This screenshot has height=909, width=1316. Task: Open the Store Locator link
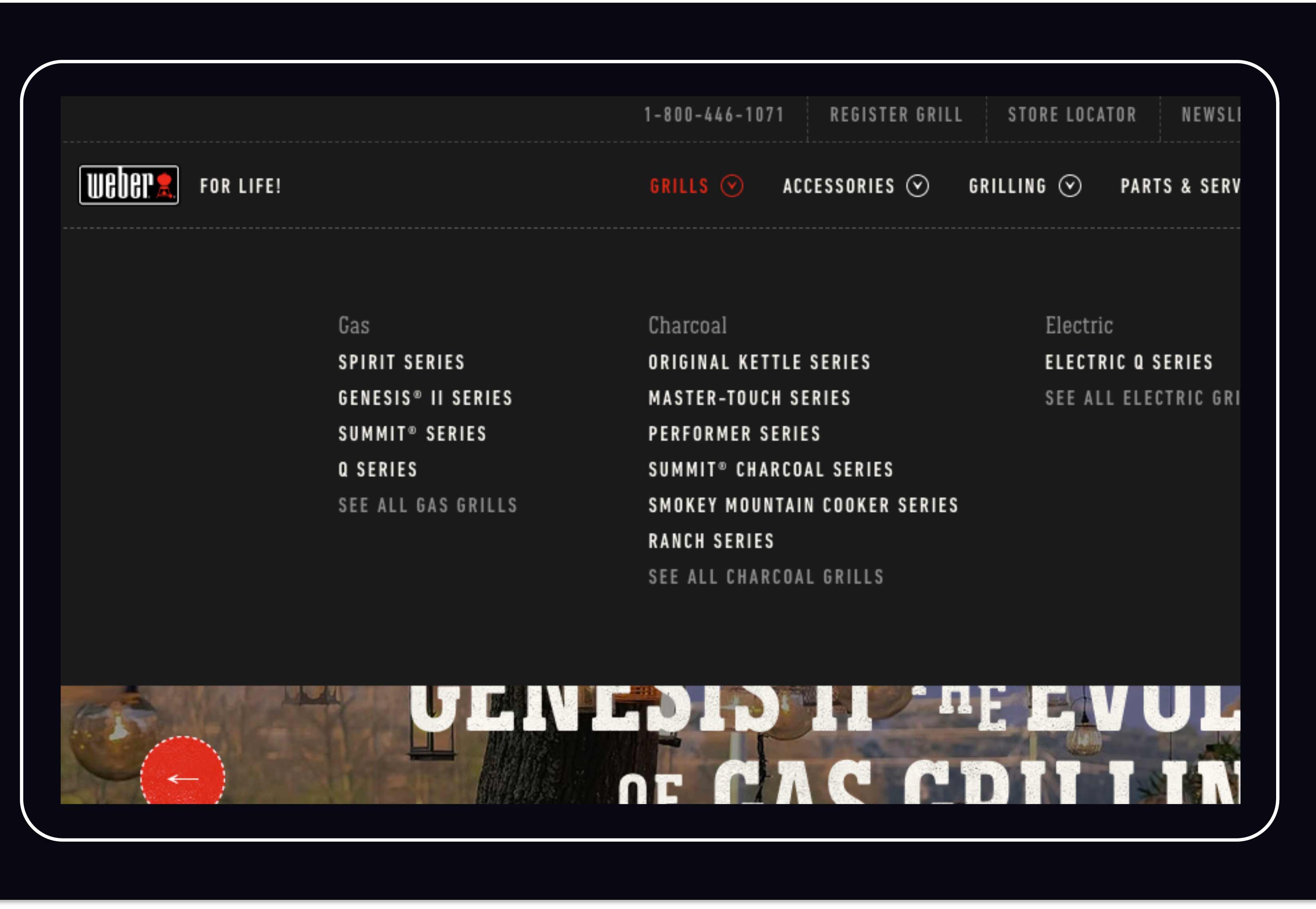(1072, 115)
